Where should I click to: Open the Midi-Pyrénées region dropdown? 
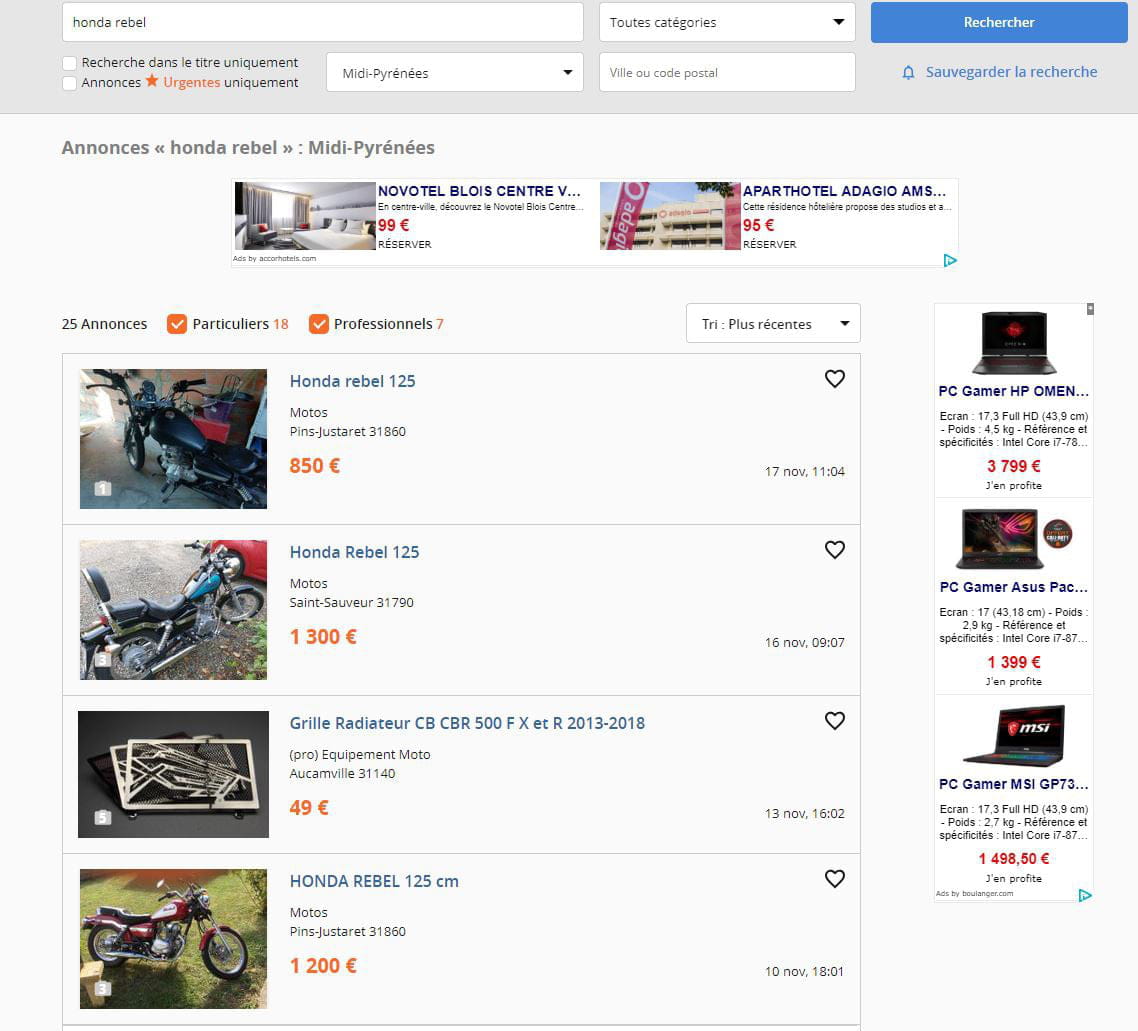(455, 73)
